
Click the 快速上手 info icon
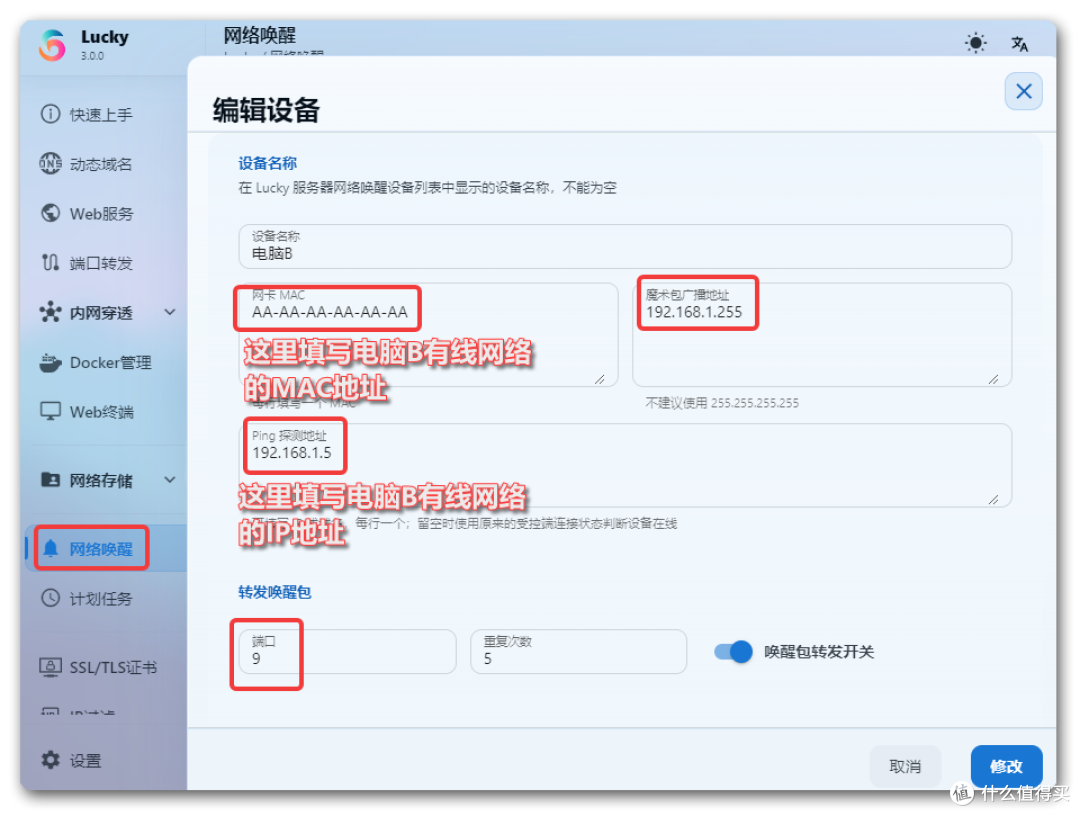tap(50, 114)
